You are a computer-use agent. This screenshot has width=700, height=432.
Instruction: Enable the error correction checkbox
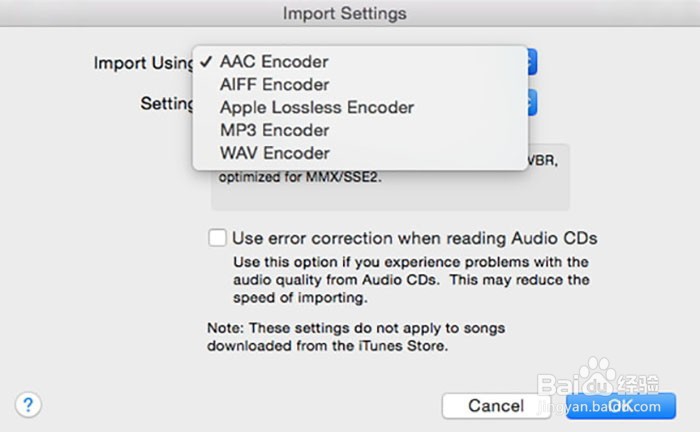pos(217,238)
